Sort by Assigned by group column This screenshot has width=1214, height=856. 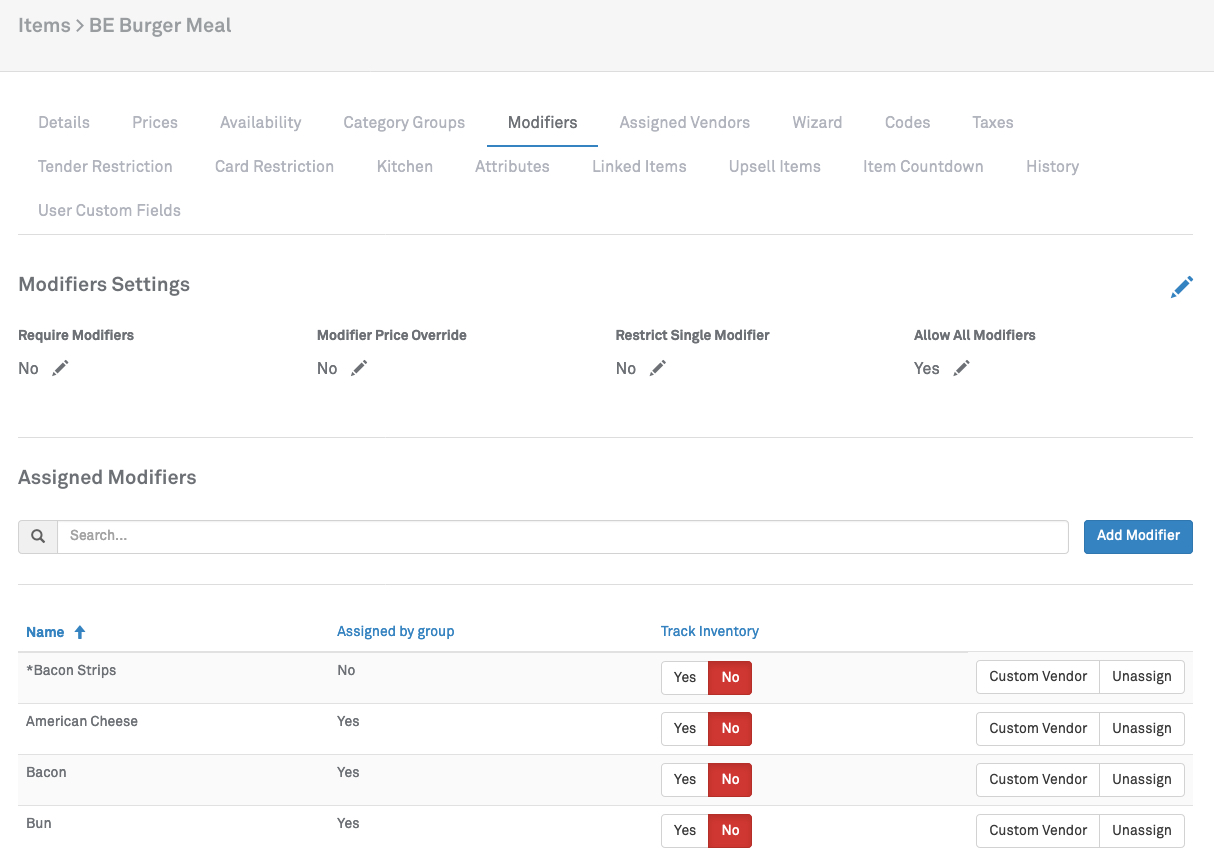click(x=395, y=631)
